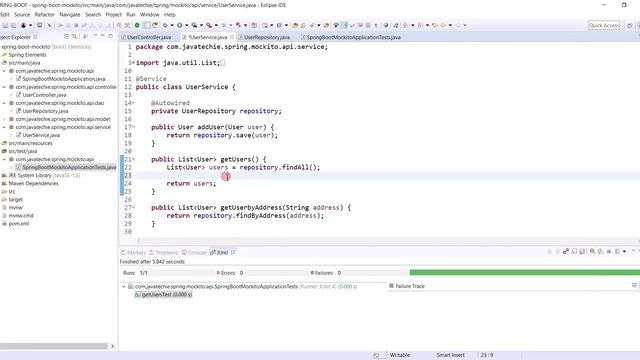Click Stop JUnit Test Run icon

609,251
